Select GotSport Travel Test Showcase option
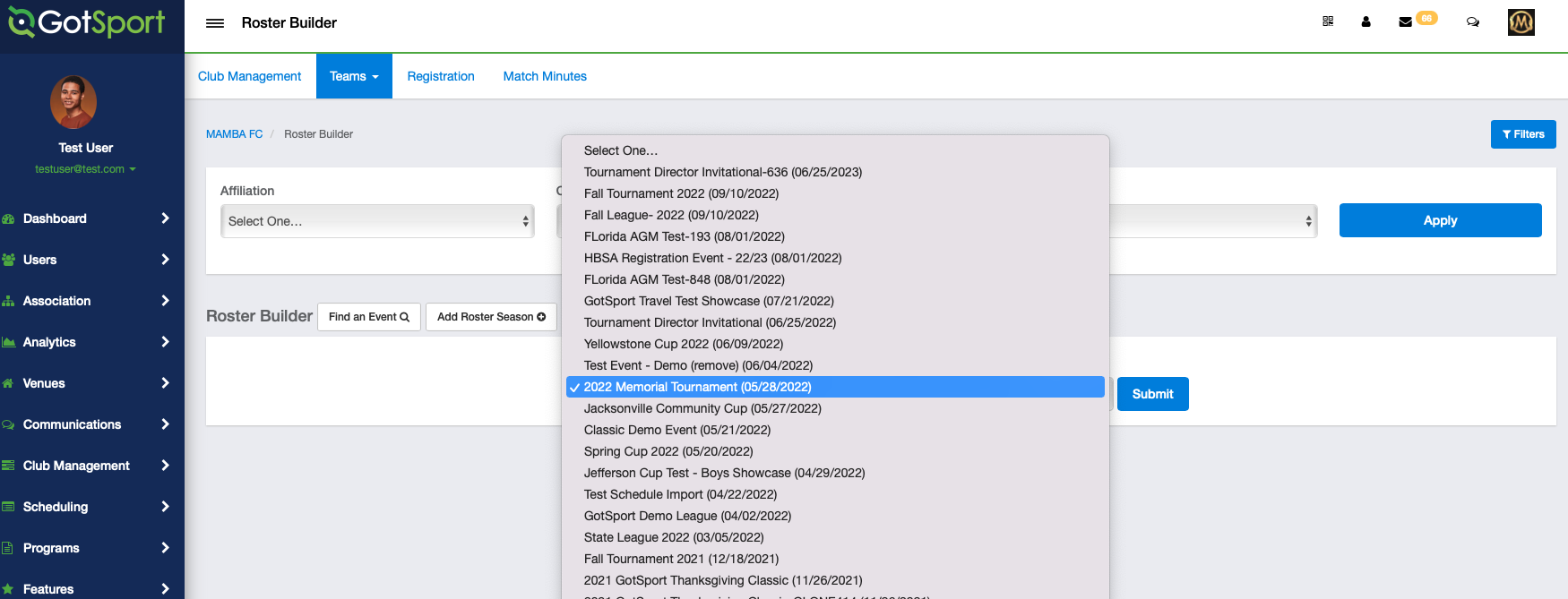 point(835,301)
